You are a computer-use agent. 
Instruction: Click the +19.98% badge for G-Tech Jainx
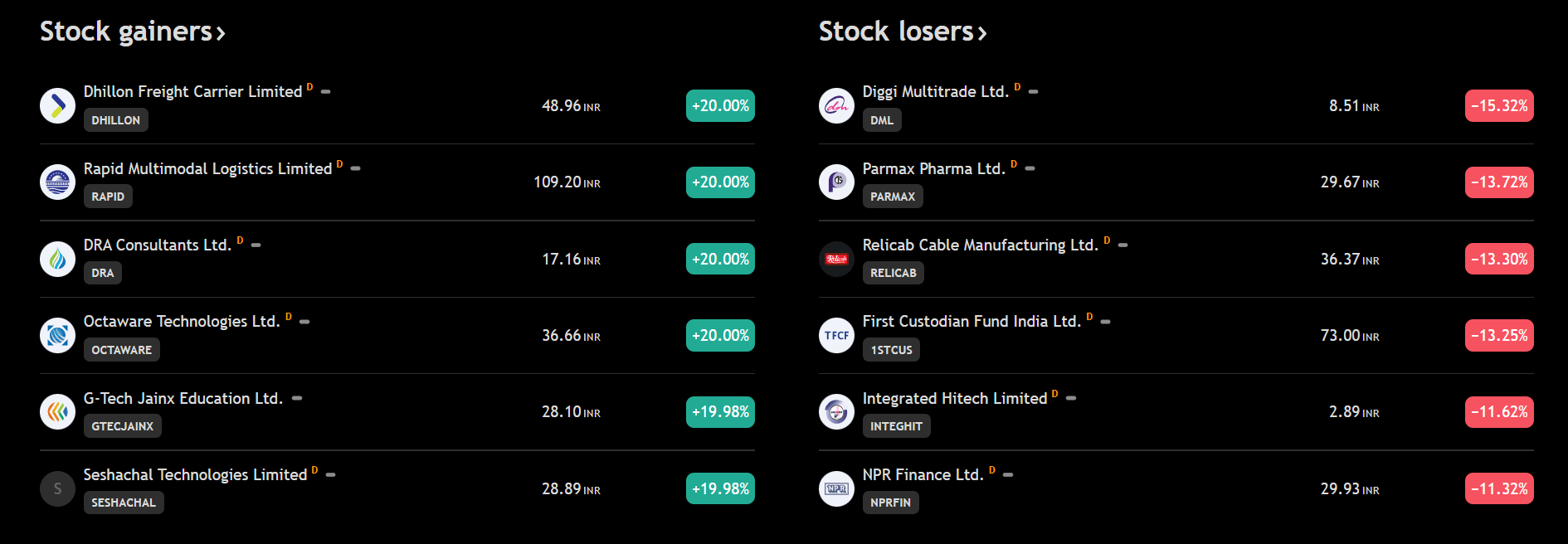[720, 412]
